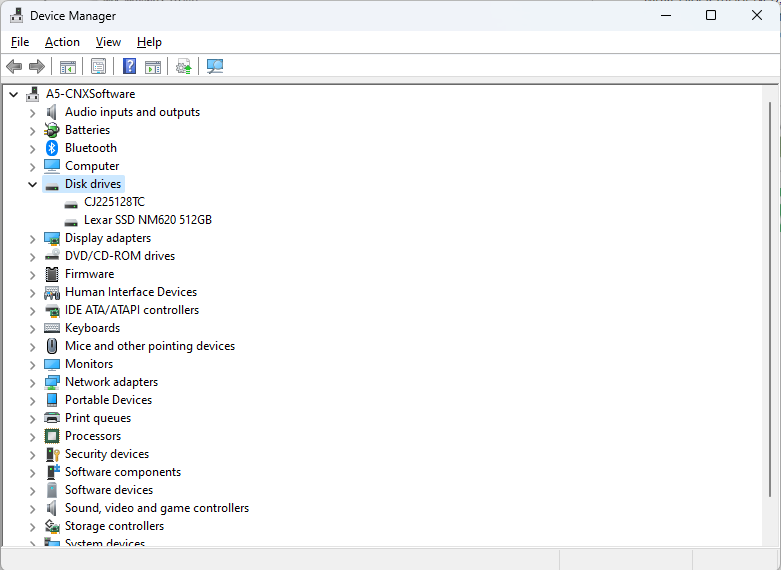Select the Keyboards label
The width and height of the screenshot is (781, 570).
93,328
